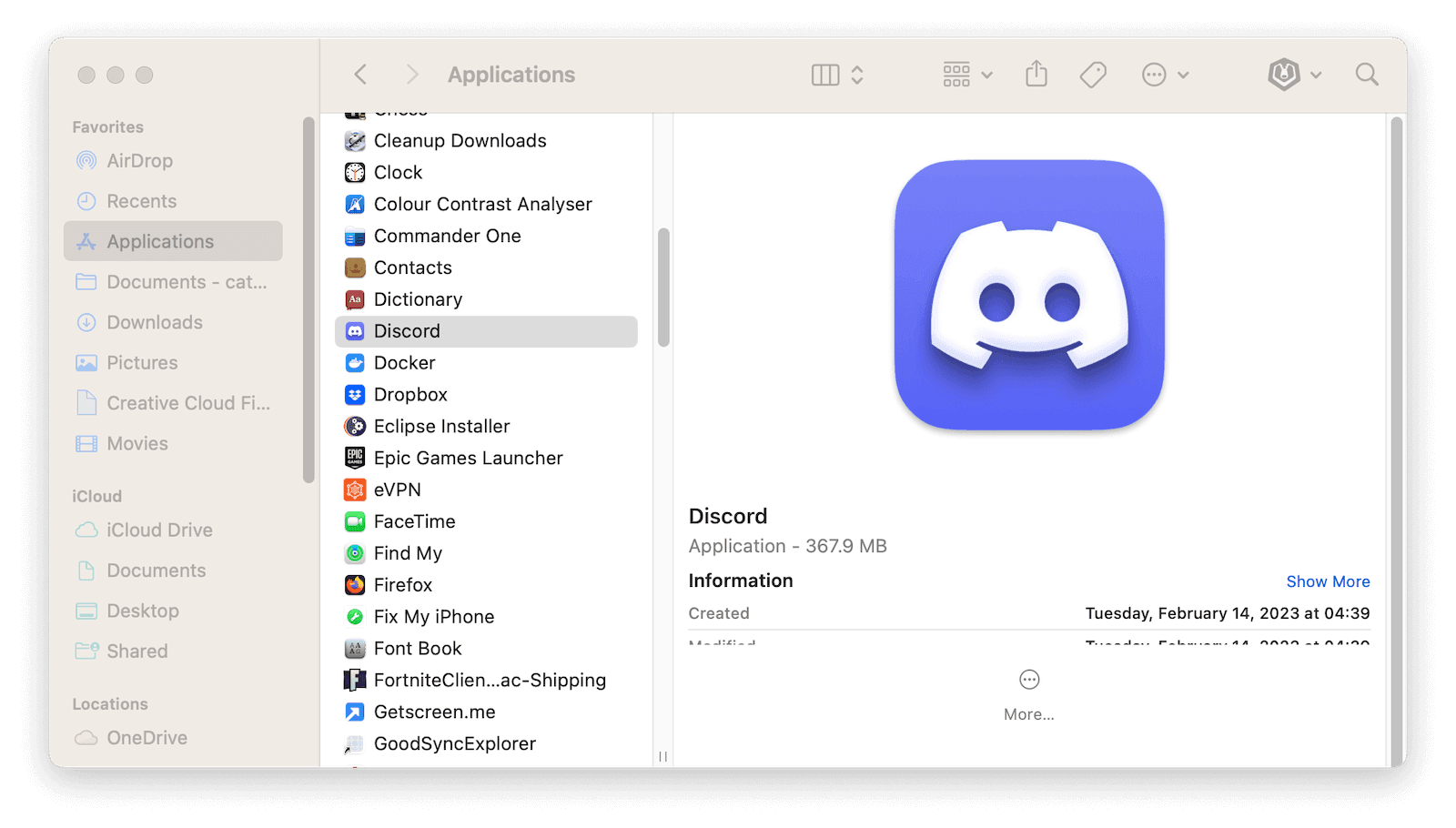The height and width of the screenshot is (828, 1456).
Task: Click the back navigation arrow
Action: tap(360, 75)
